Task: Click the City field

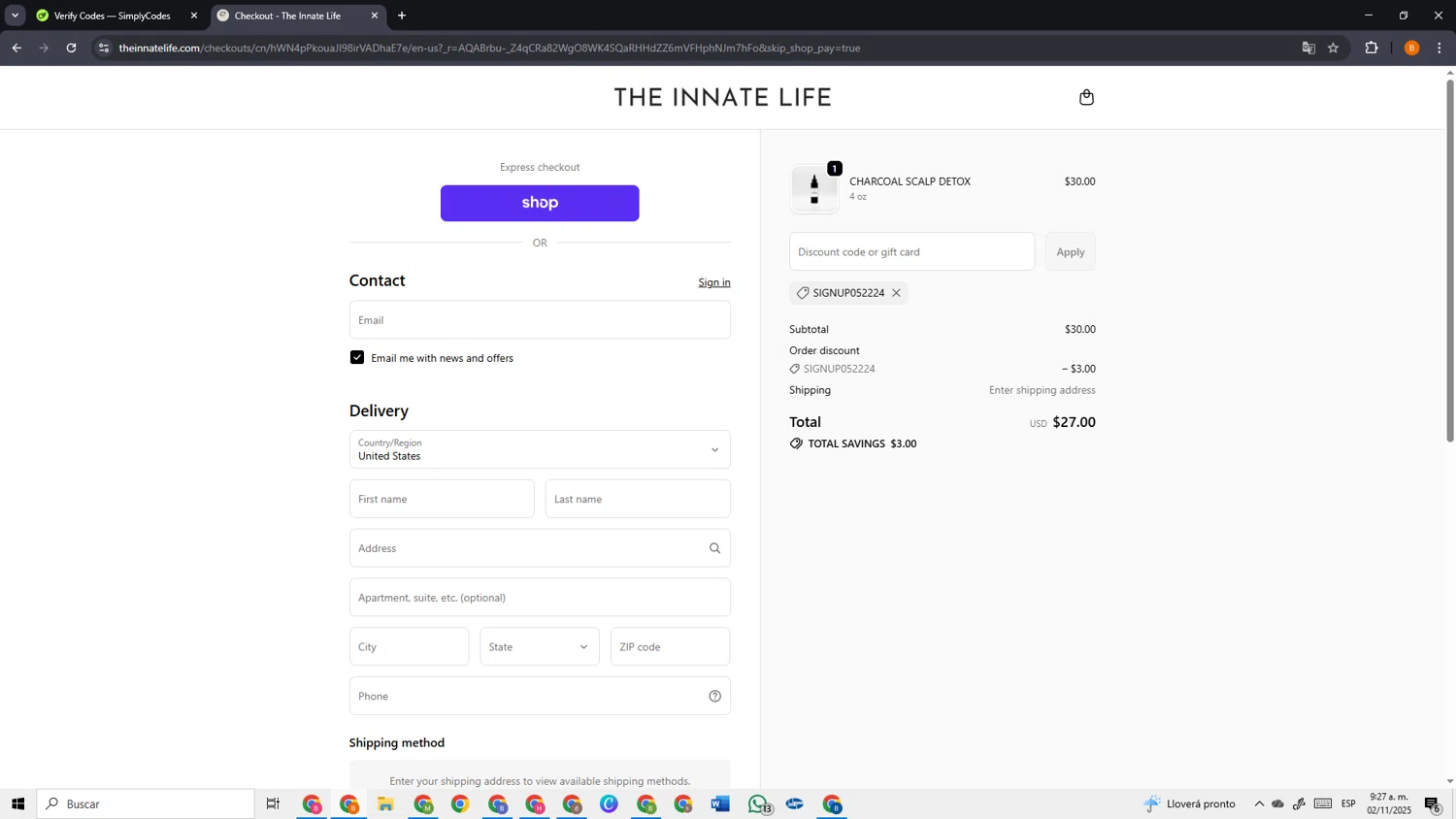Action: click(409, 646)
